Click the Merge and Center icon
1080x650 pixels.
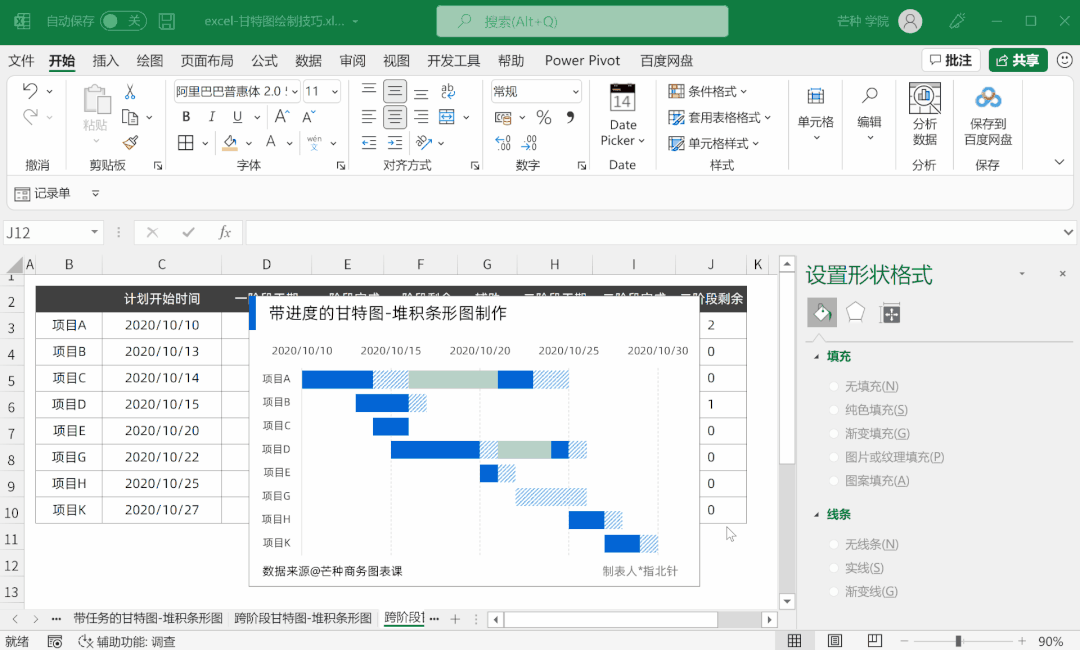447,117
